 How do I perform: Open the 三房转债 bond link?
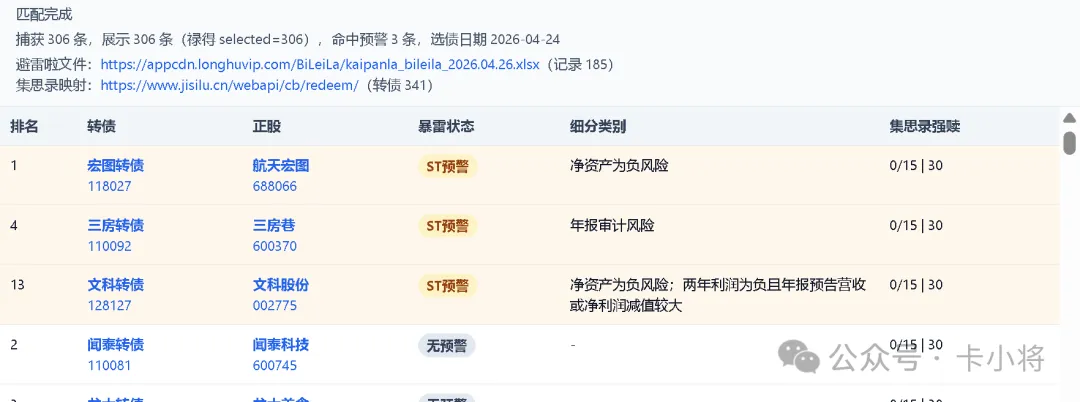point(116,226)
